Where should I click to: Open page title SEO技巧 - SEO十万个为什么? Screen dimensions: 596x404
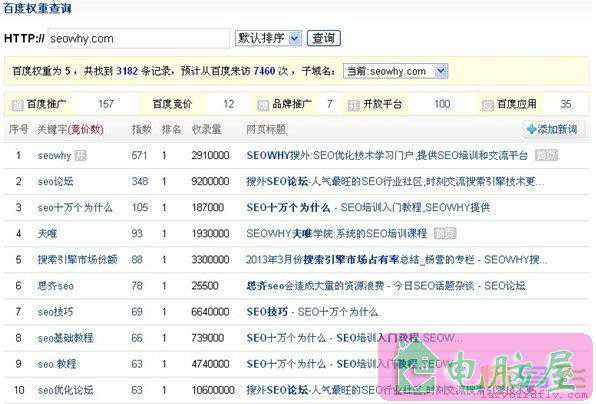[312, 312]
